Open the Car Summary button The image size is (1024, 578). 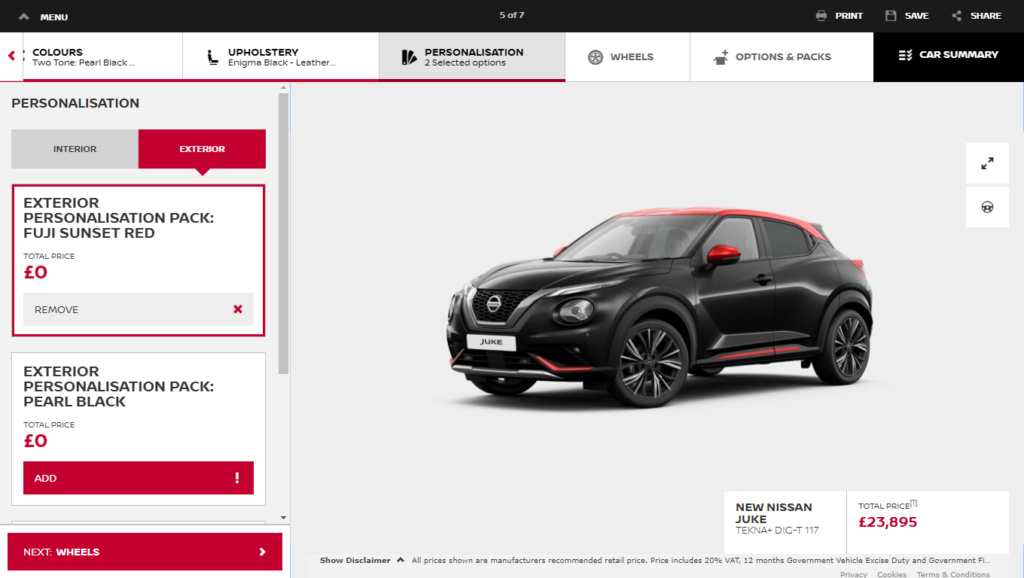tap(948, 57)
